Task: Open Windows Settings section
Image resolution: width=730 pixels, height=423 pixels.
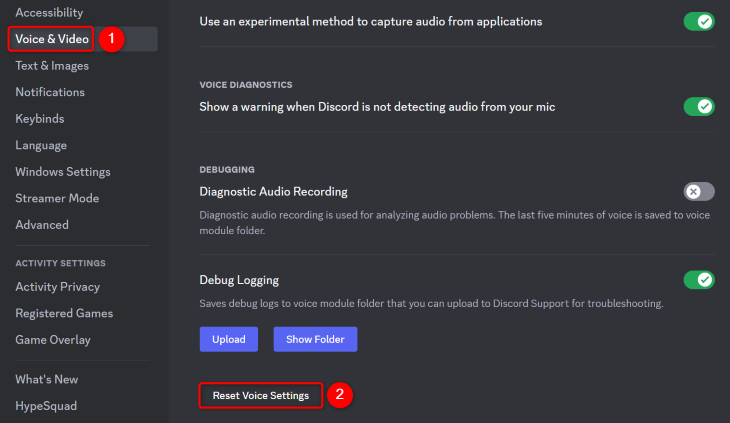Action: click(63, 172)
